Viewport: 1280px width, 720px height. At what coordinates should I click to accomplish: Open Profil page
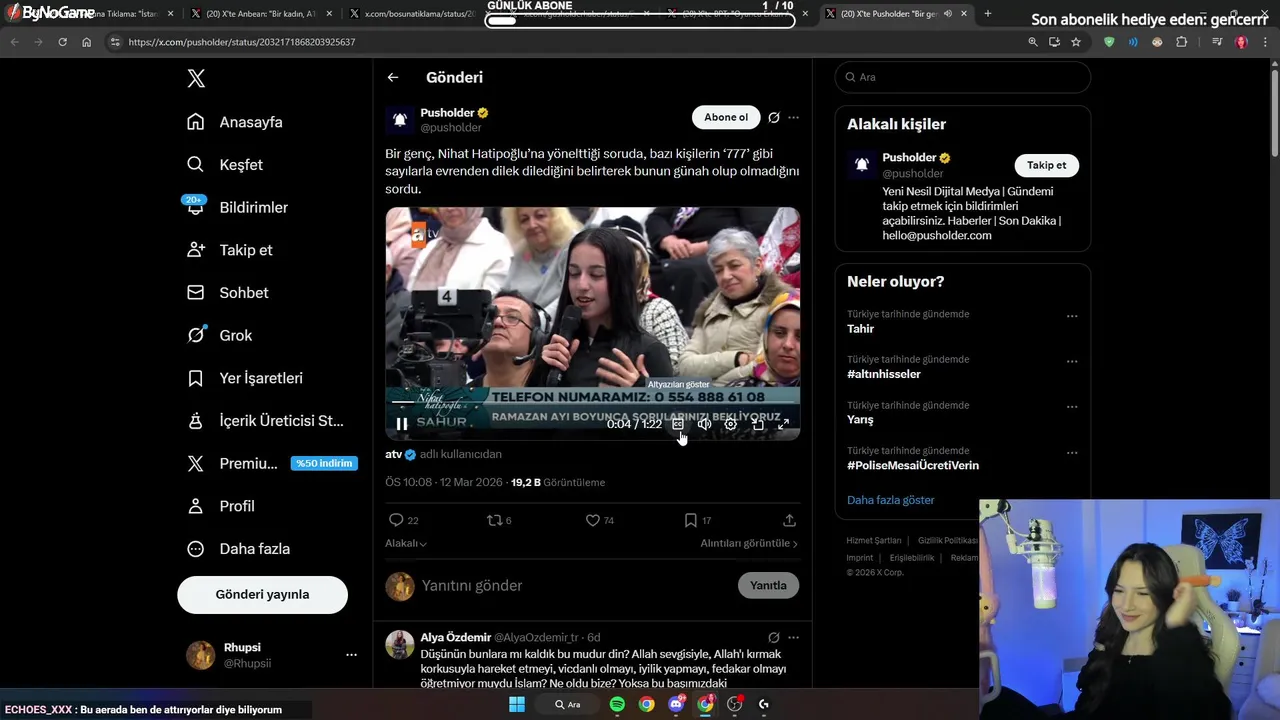[x=222, y=506]
